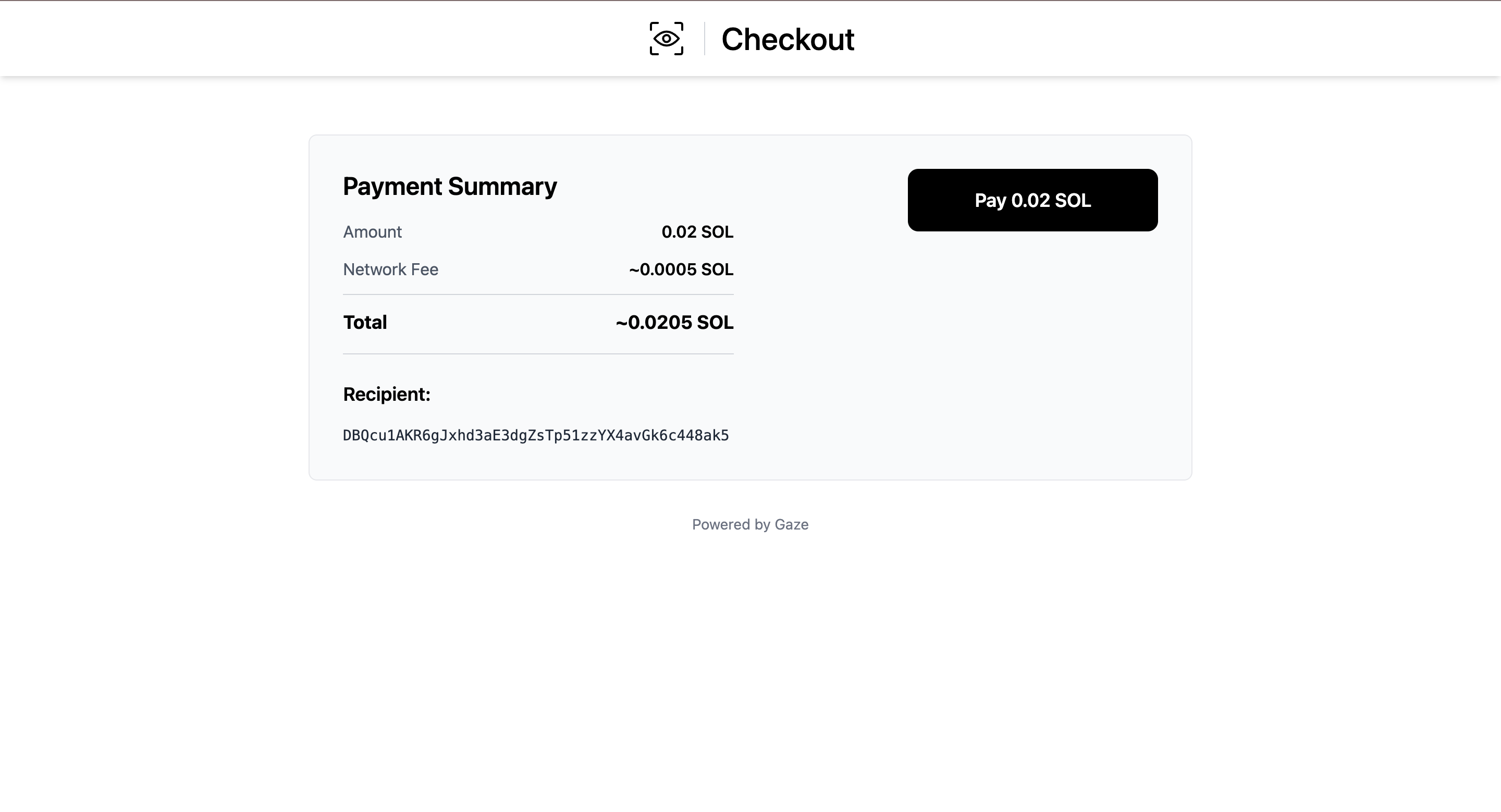Screen dimensions: 1501x812
Task: Click the Total label
Action: click(x=365, y=322)
